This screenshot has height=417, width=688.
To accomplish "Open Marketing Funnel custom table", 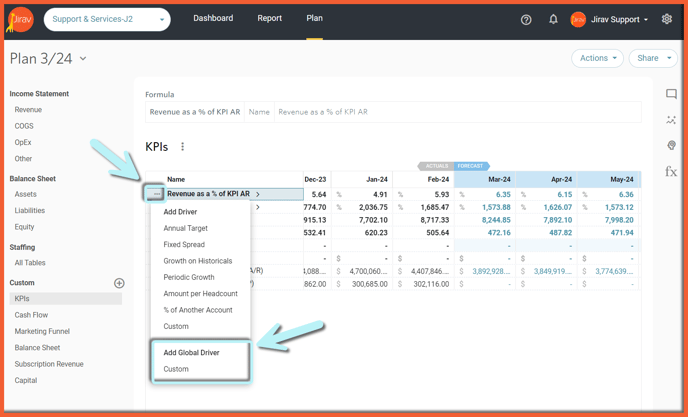I will 42,331.
